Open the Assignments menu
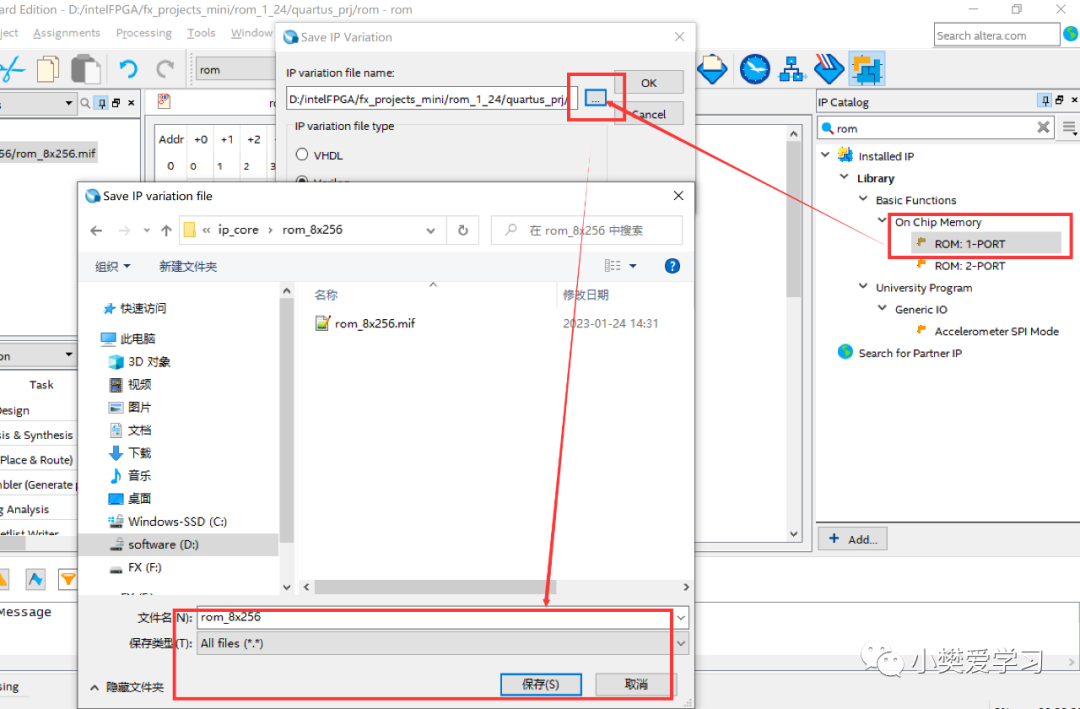 pos(66,33)
